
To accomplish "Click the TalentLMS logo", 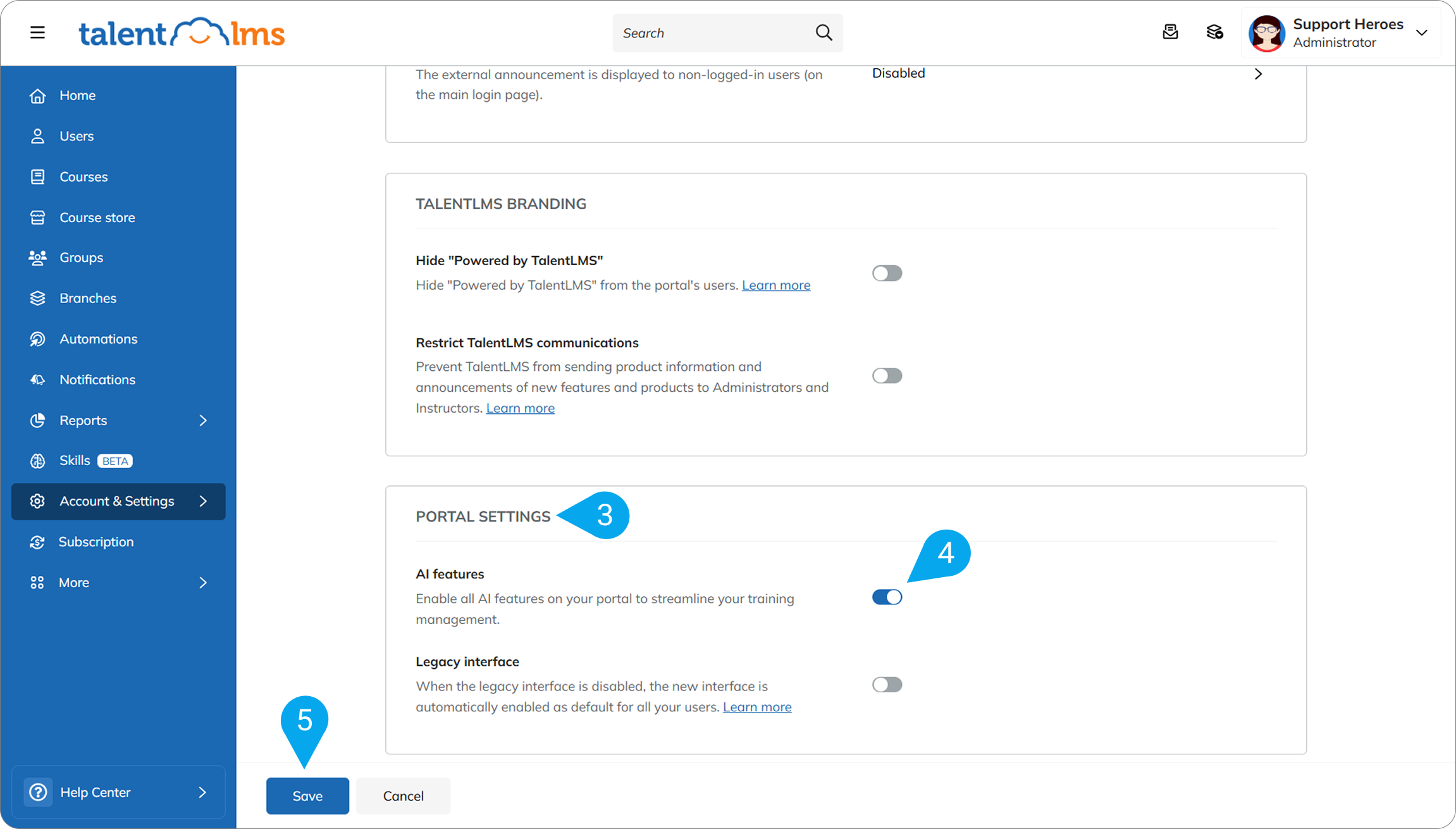I will [182, 32].
